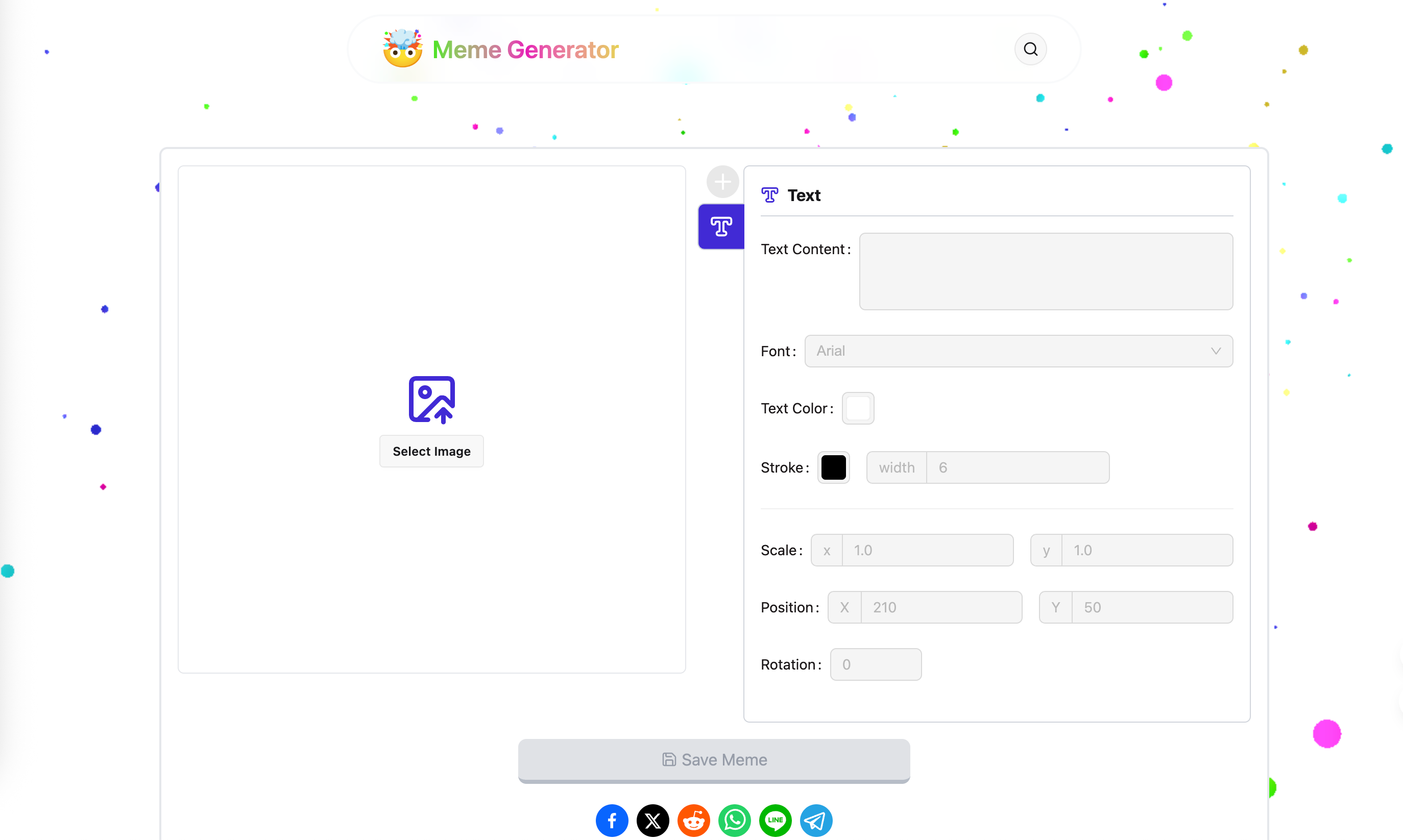Click the Text Content textarea
Image resolution: width=1403 pixels, height=840 pixels.
coord(1045,271)
